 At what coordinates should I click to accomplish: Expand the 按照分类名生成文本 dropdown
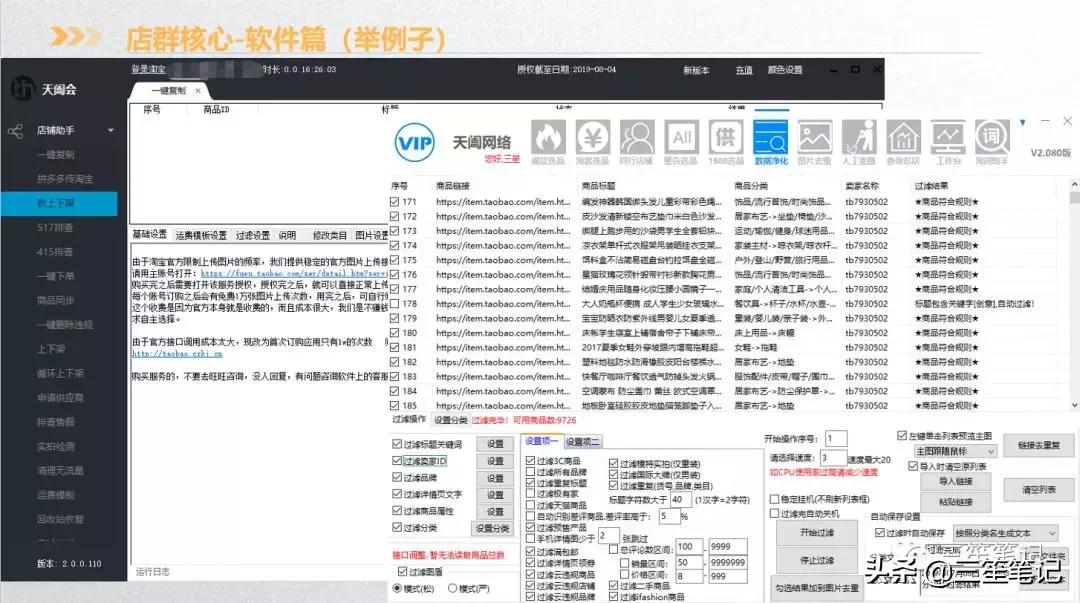click(1004, 531)
